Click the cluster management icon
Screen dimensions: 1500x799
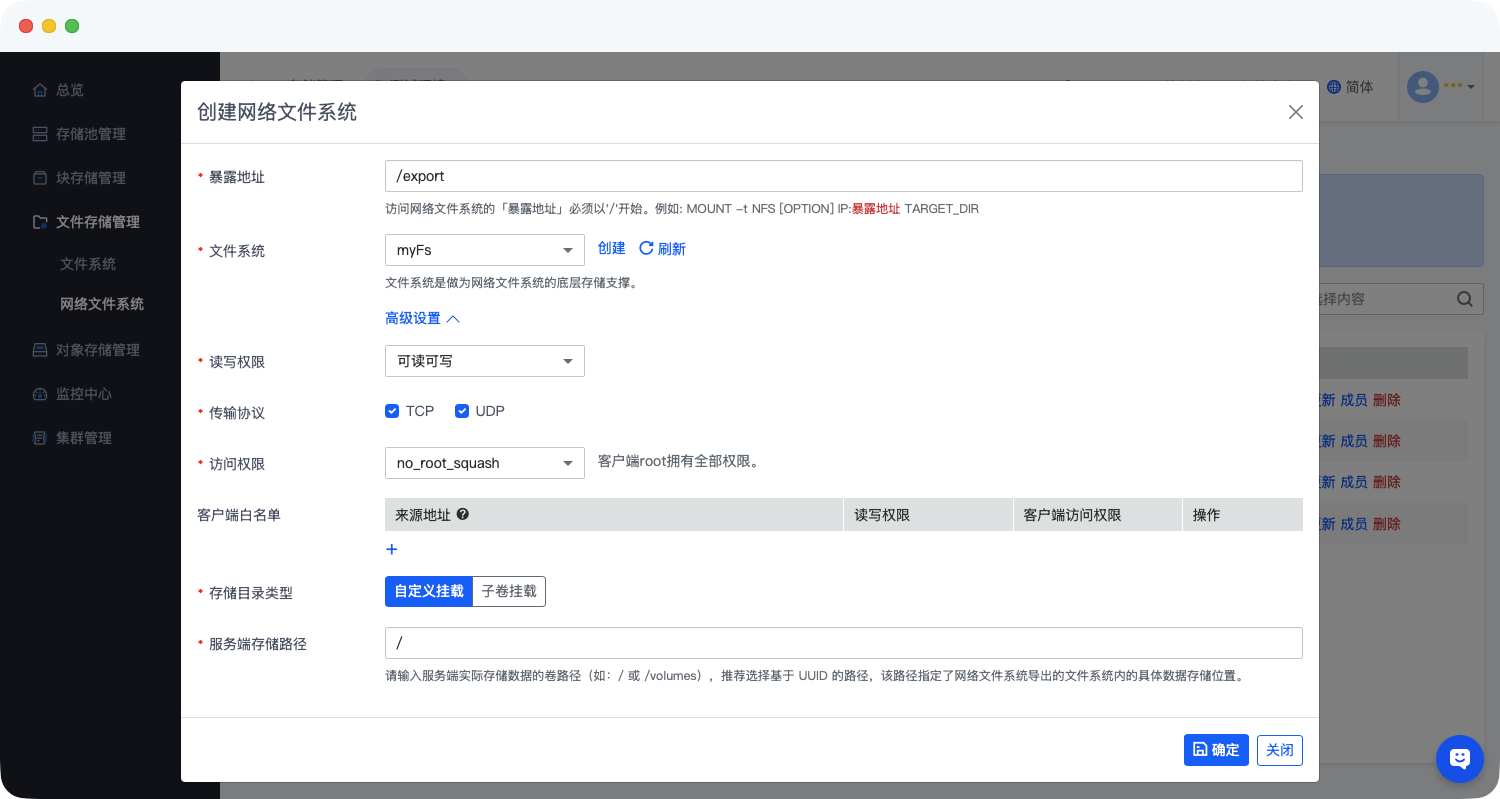pyautogui.click(x=40, y=438)
